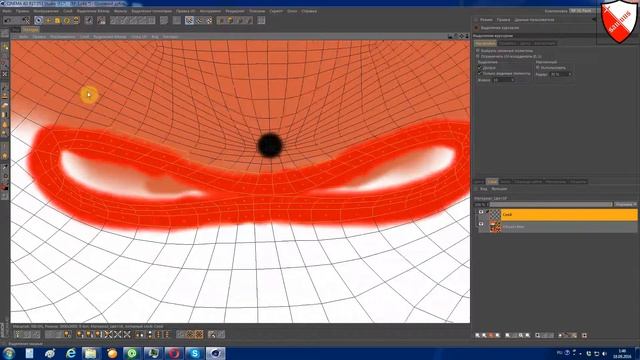Hide the orange Слой layer via eye icon
The width and height of the screenshot is (640, 360).
(481, 212)
